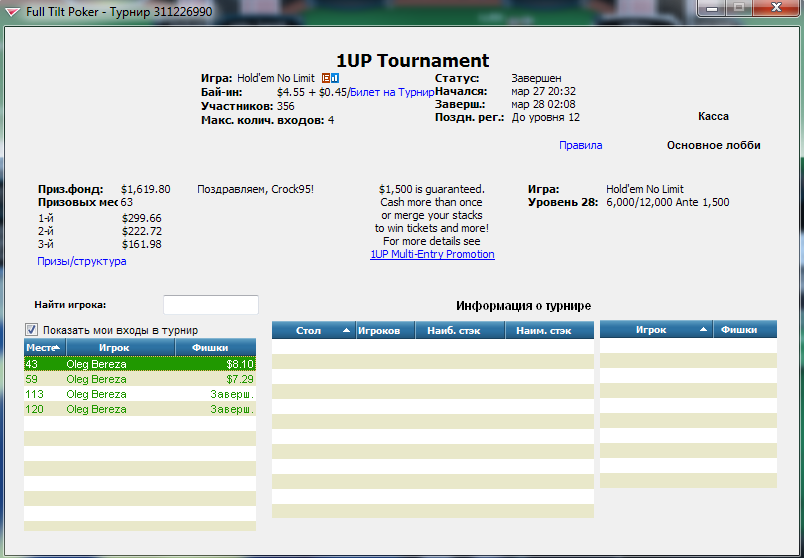Select Oleg Bereza entry at place 43
The width and height of the screenshot is (804, 558).
pyautogui.click(x=140, y=364)
